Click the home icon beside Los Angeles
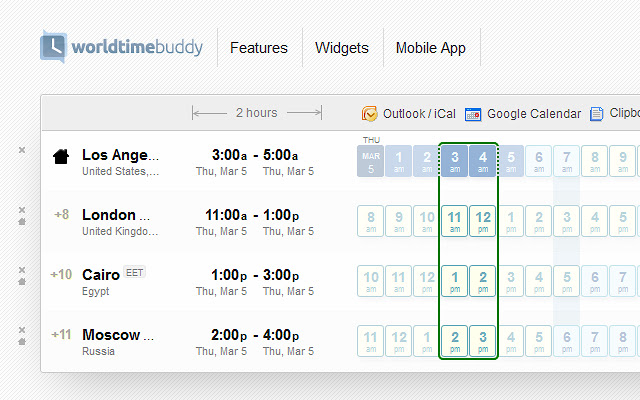 tap(61, 156)
